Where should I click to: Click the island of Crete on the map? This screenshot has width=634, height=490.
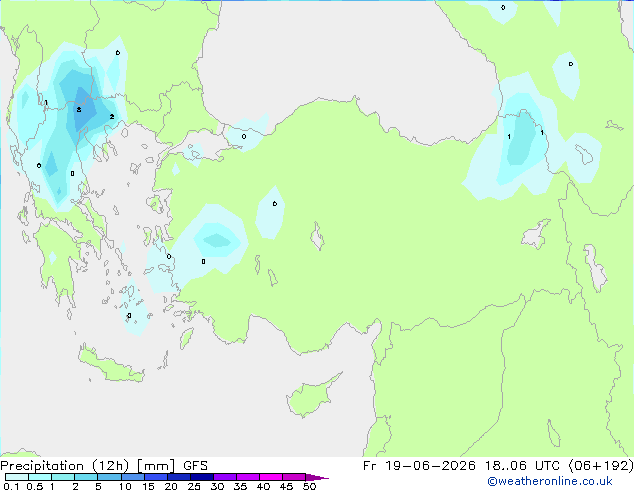coord(110,364)
